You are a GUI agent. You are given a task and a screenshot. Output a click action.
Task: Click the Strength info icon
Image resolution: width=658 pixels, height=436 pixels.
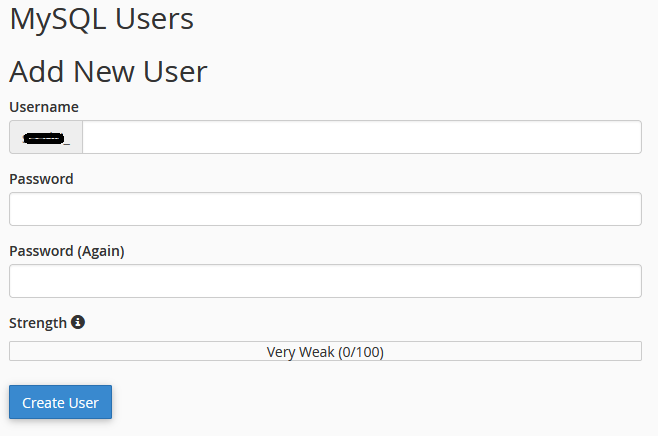78,322
